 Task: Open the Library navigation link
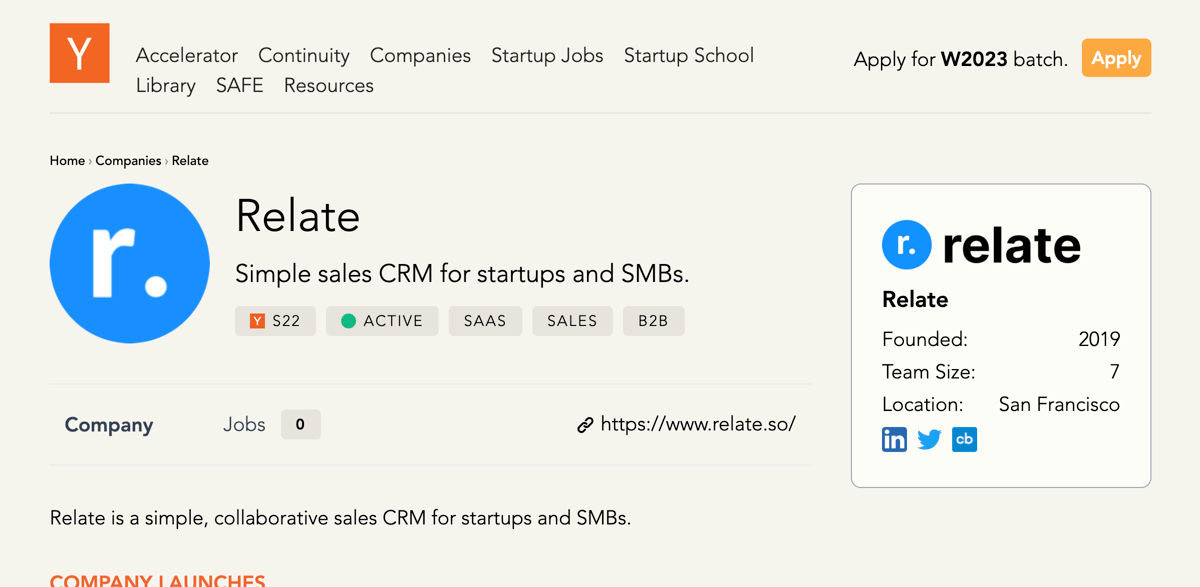(x=166, y=85)
